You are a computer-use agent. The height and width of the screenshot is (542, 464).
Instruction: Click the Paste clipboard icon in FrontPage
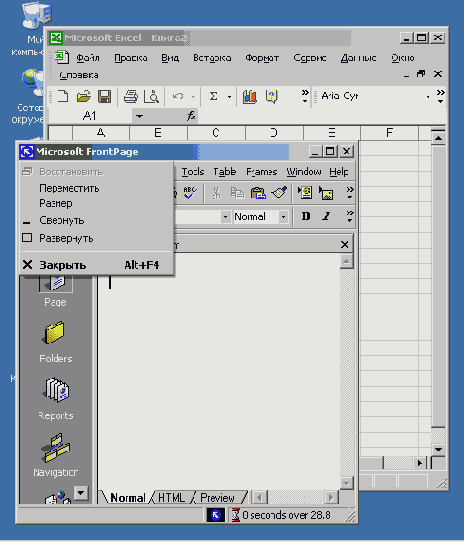[x=258, y=193]
